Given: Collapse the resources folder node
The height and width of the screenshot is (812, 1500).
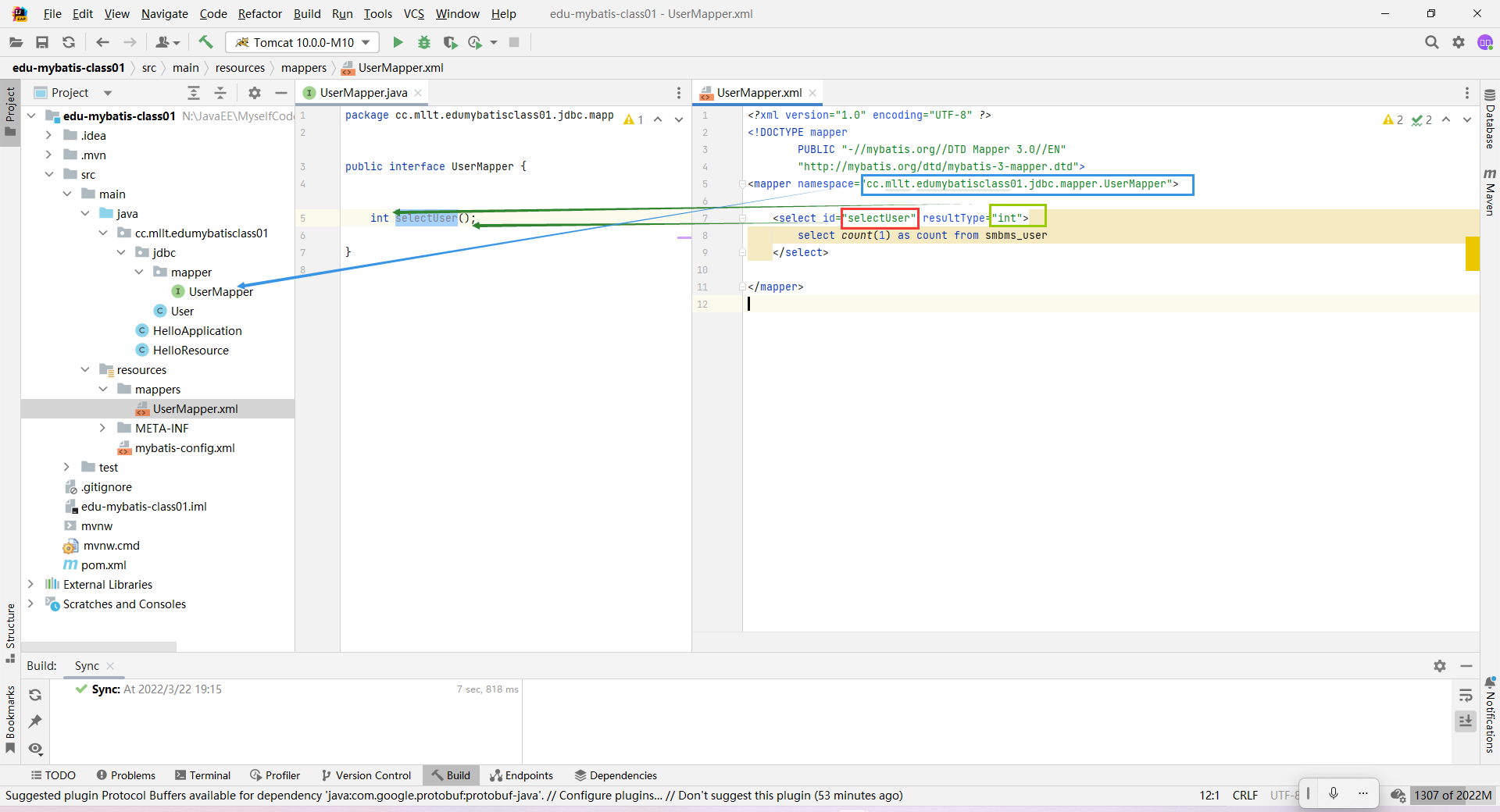Looking at the screenshot, I should [x=85, y=369].
